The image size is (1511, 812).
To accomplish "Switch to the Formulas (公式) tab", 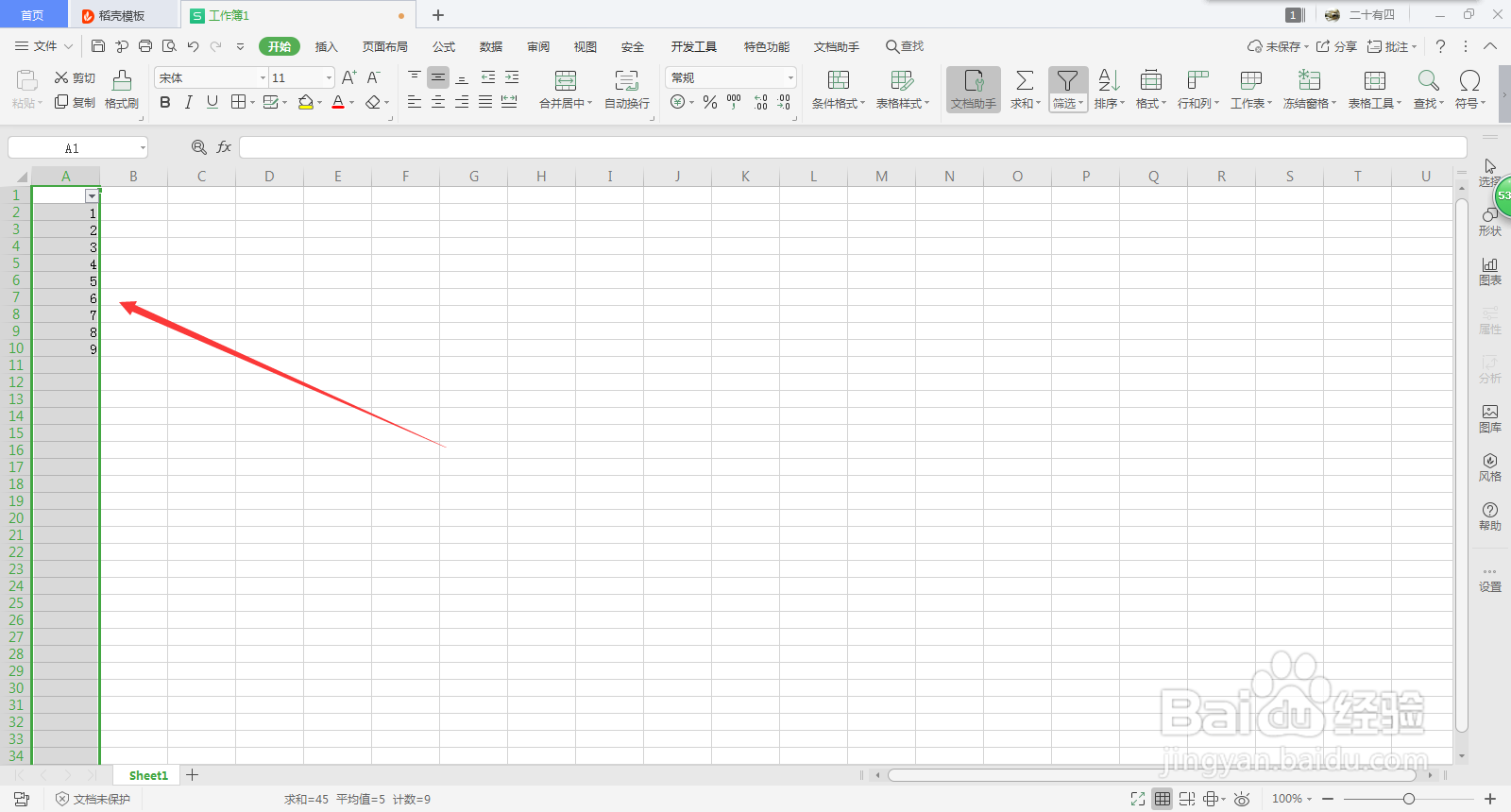I will click(444, 46).
